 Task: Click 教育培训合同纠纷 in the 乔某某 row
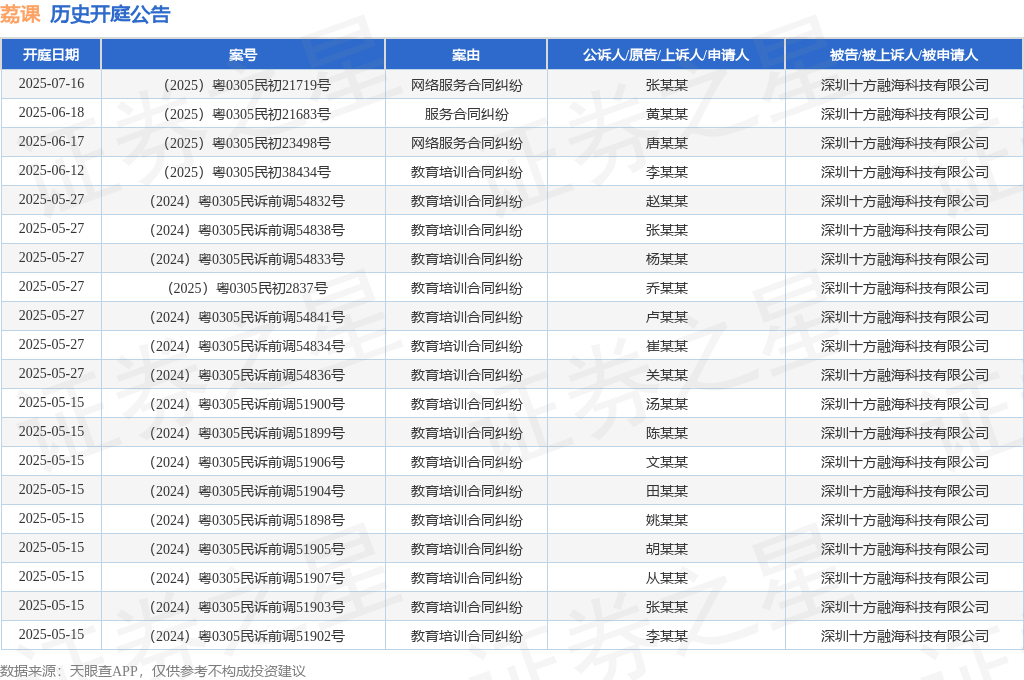coord(466,288)
